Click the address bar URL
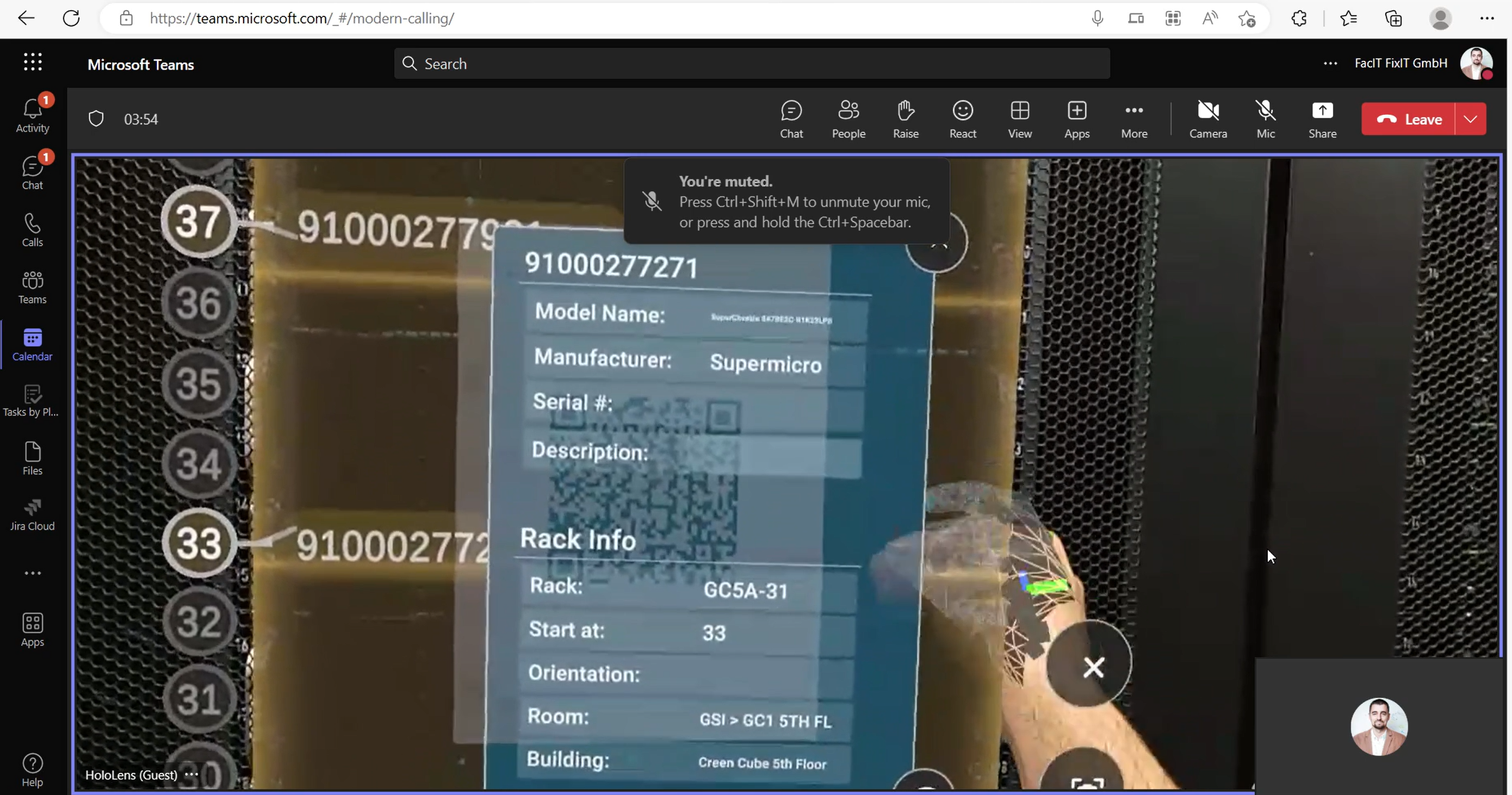This screenshot has height=795, width=1512. tap(302, 18)
